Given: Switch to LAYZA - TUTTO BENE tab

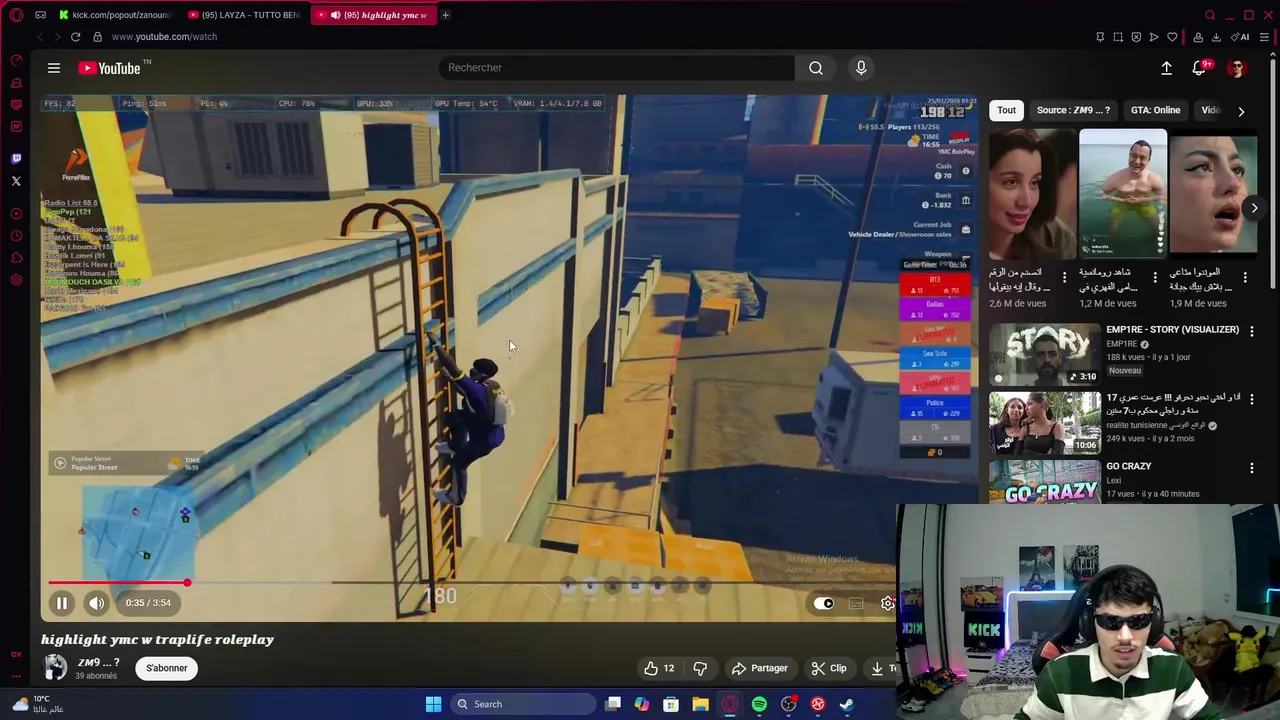Looking at the screenshot, I should (243, 15).
